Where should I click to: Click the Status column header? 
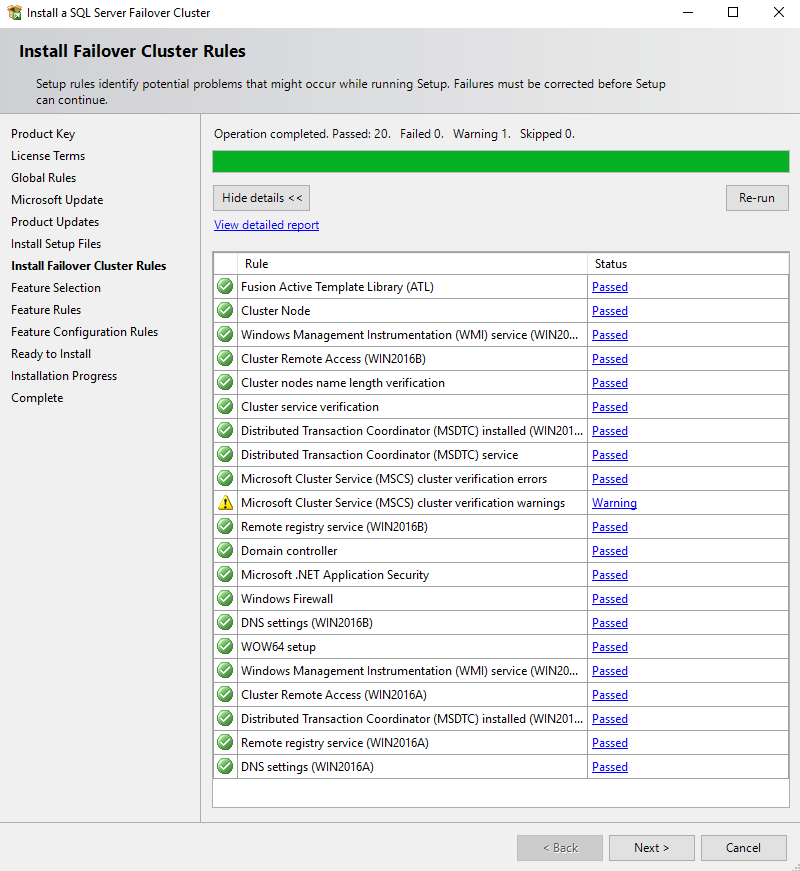tap(688, 264)
